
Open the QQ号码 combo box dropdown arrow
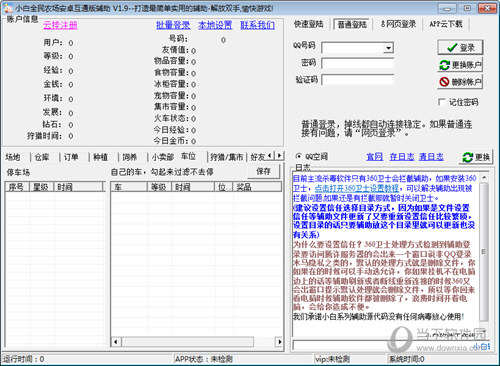388,48
